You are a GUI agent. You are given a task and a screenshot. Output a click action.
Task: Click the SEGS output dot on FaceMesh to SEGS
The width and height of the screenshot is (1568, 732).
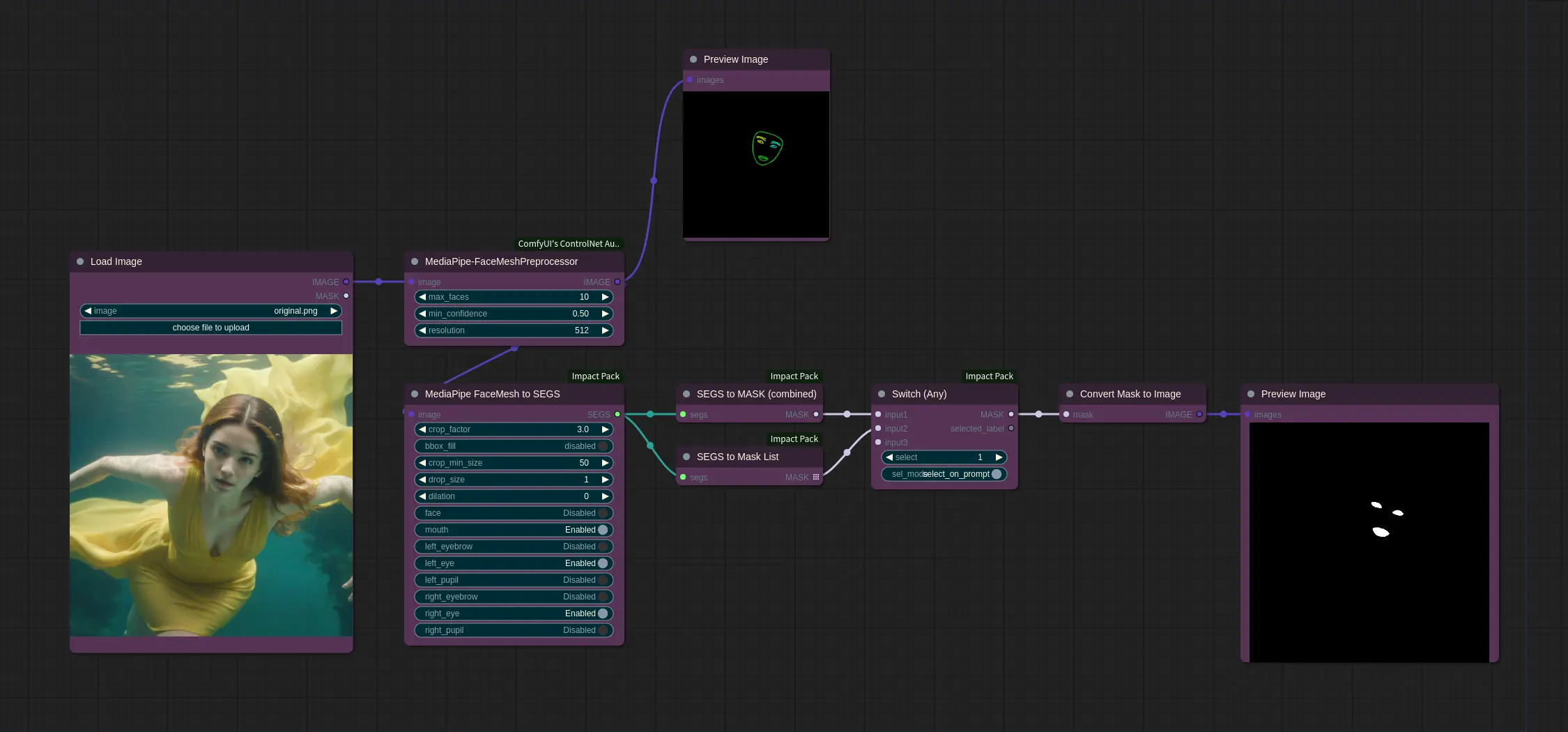coord(616,414)
